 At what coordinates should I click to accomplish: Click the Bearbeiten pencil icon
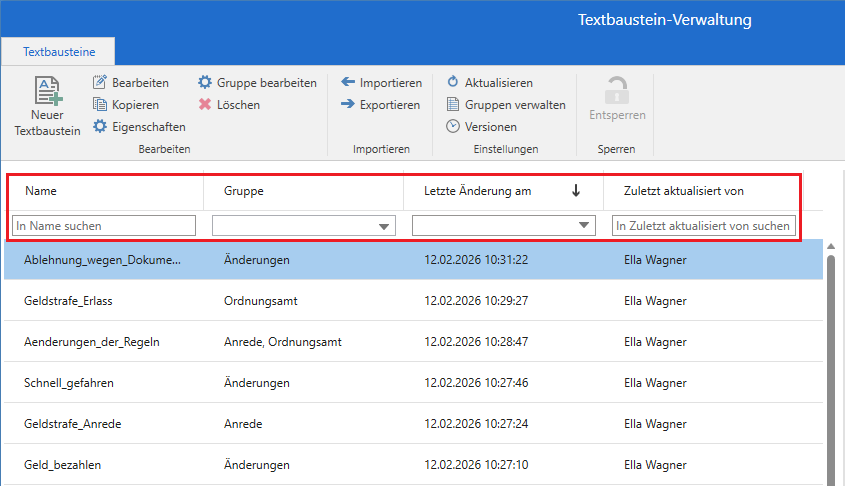(x=100, y=83)
